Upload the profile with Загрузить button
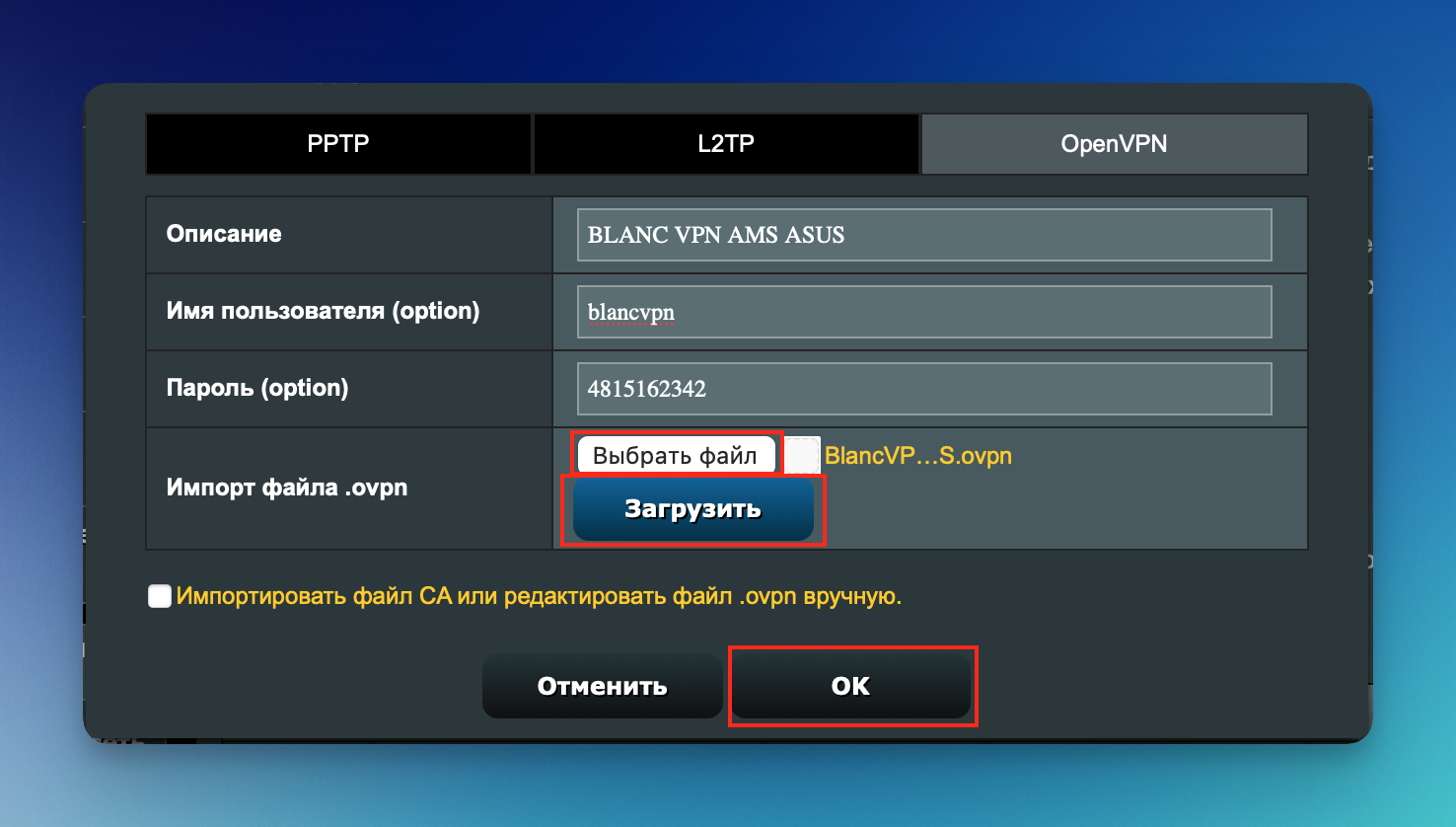The height and width of the screenshot is (827, 1456). pyautogui.click(x=692, y=509)
